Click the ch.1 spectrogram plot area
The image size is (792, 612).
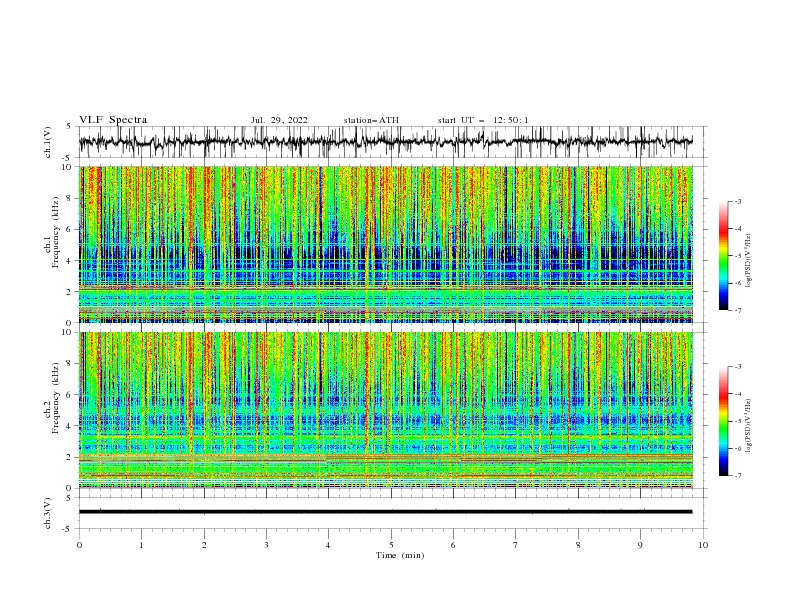[x=386, y=244]
